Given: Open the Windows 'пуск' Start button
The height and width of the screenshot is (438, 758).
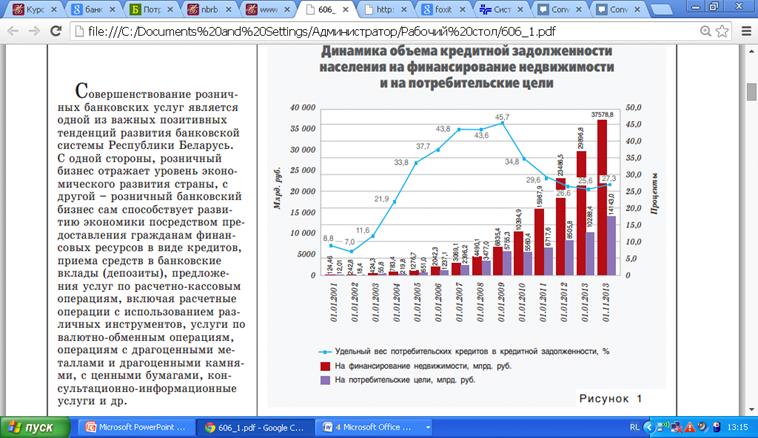Looking at the screenshot, I should pyautogui.click(x=36, y=426).
